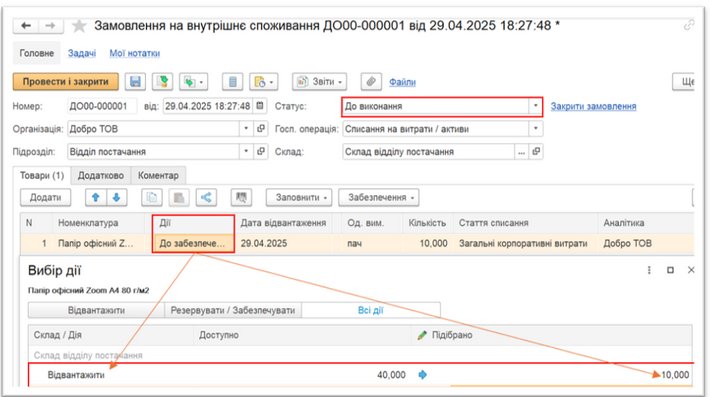Open barcode search icon in goods toolbar
This screenshot has height=397, width=710.
tap(241, 197)
